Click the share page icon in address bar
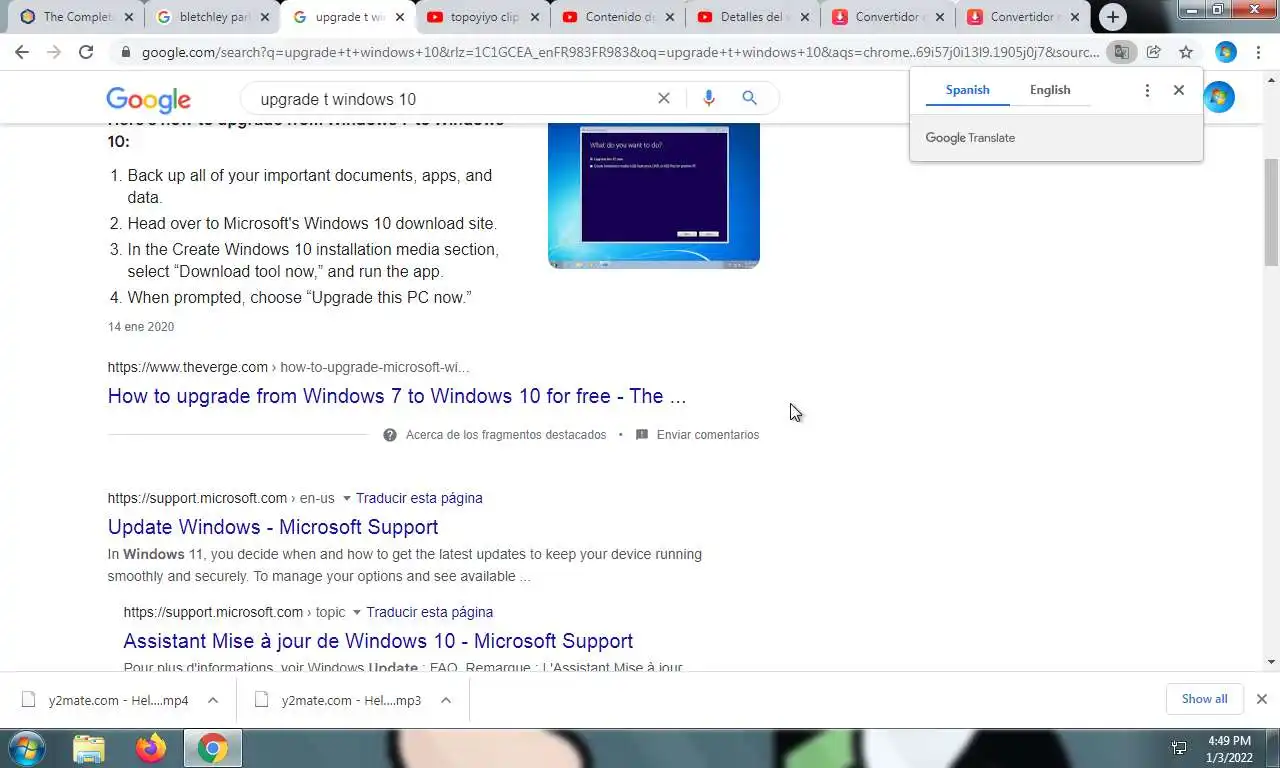 [x=1154, y=52]
